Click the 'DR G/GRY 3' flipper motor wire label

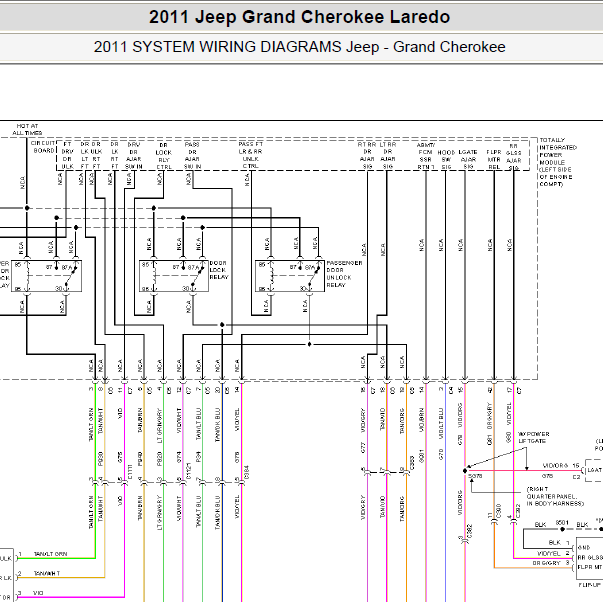click(551, 563)
